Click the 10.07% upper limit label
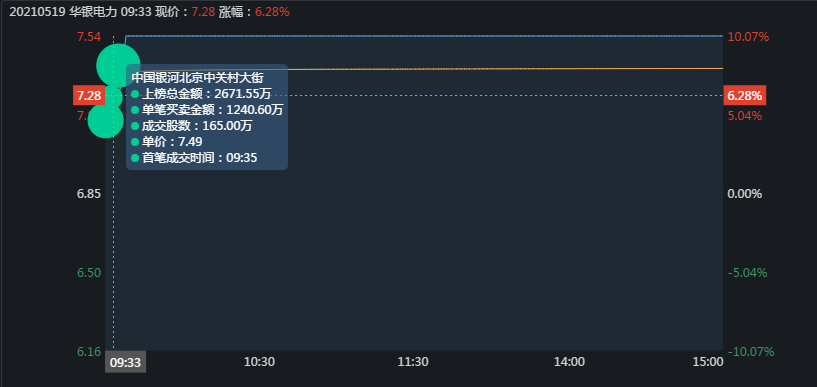This screenshot has width=817, height=387. pyautogui.click(x=748, y=37)
